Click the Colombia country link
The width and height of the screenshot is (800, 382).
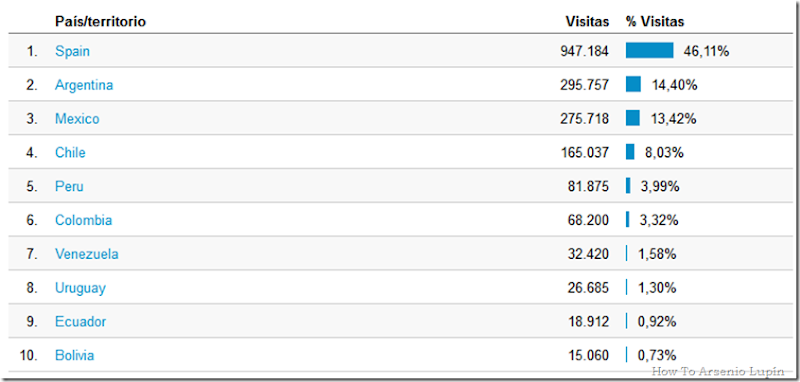[x=84, y=220]
